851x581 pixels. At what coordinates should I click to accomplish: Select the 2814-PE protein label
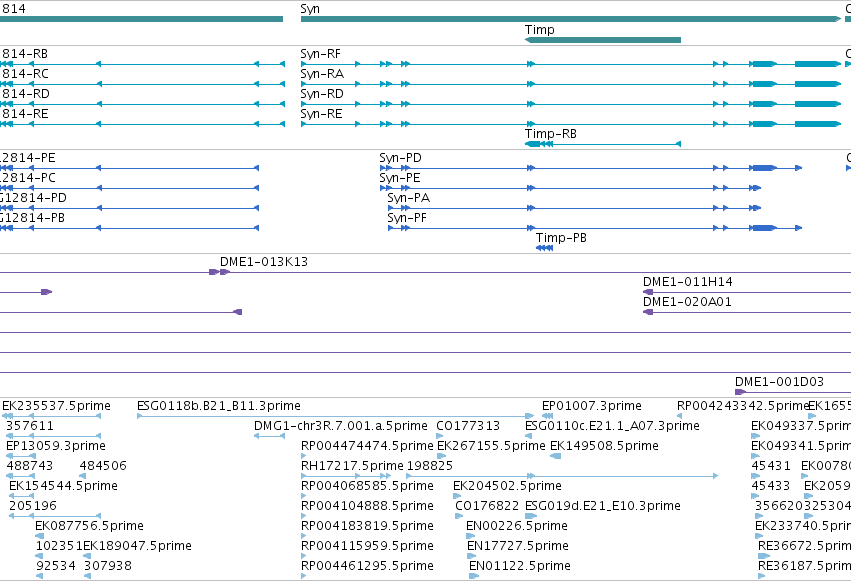tap(28, 158)
